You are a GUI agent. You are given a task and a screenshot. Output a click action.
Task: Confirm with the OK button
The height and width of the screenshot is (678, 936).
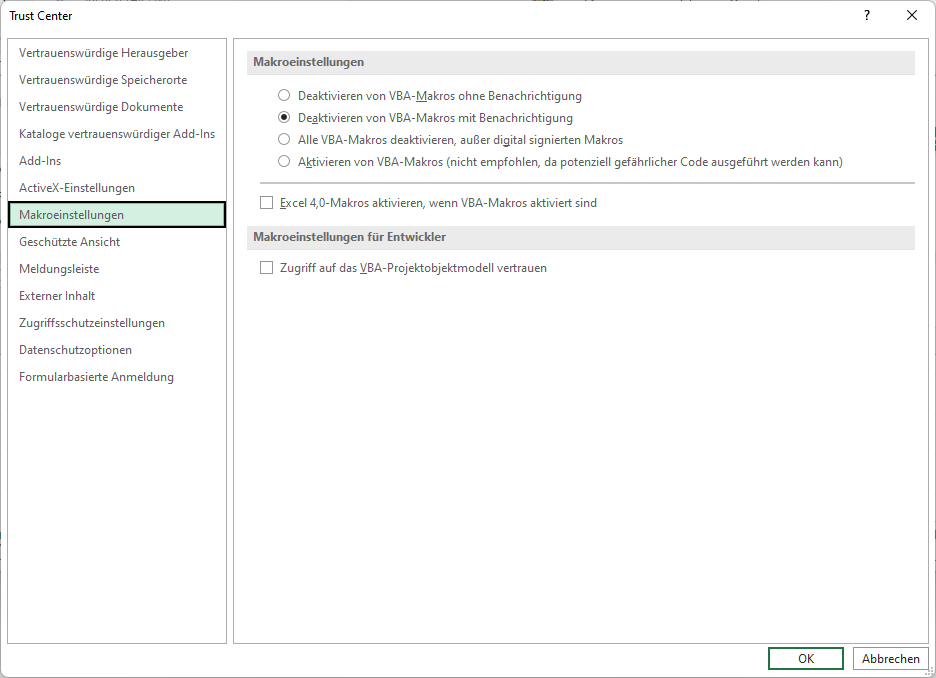pos(806,658)
